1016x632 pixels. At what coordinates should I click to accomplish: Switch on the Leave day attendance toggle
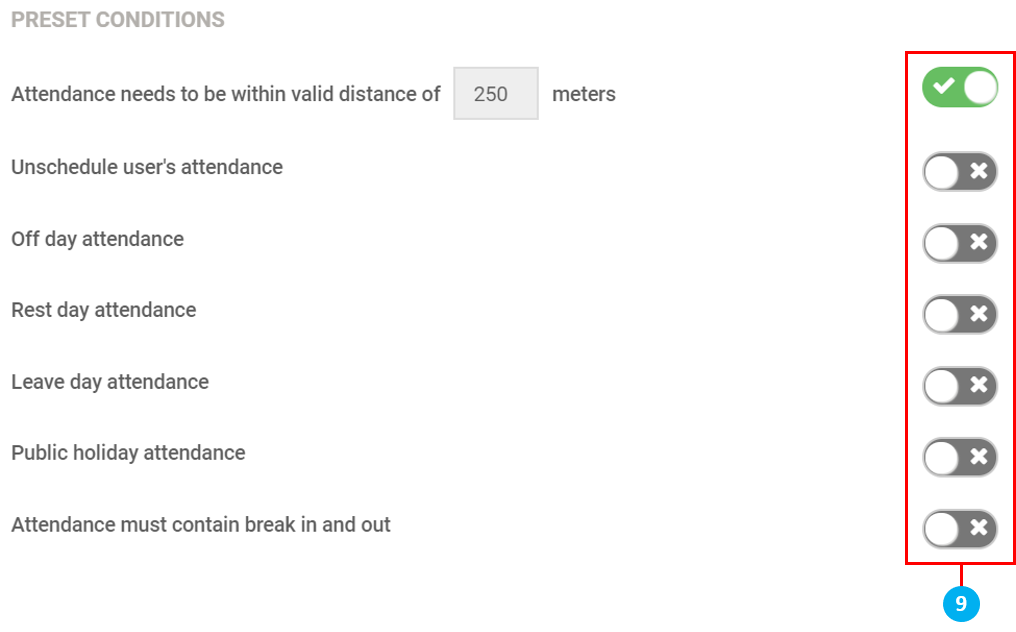point(960,386)
